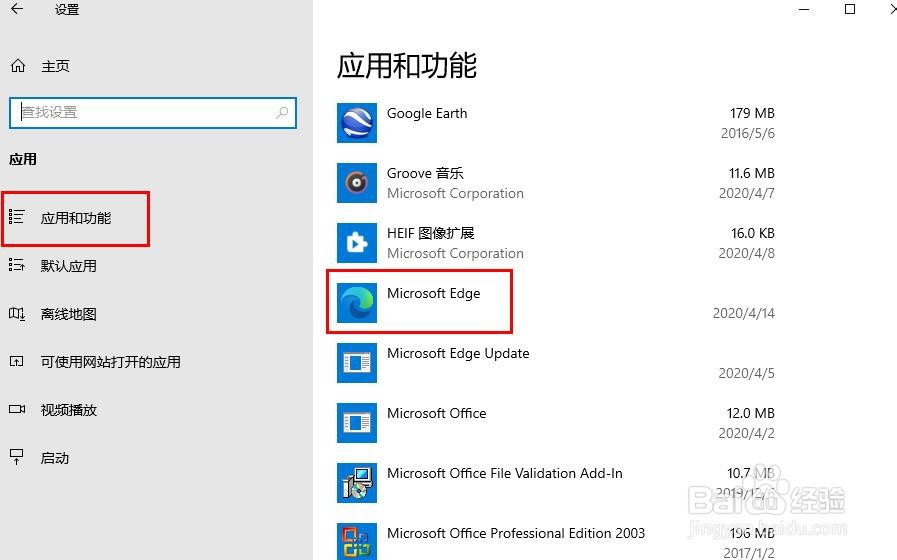Select the Google Earth entry name

(427, 113)
